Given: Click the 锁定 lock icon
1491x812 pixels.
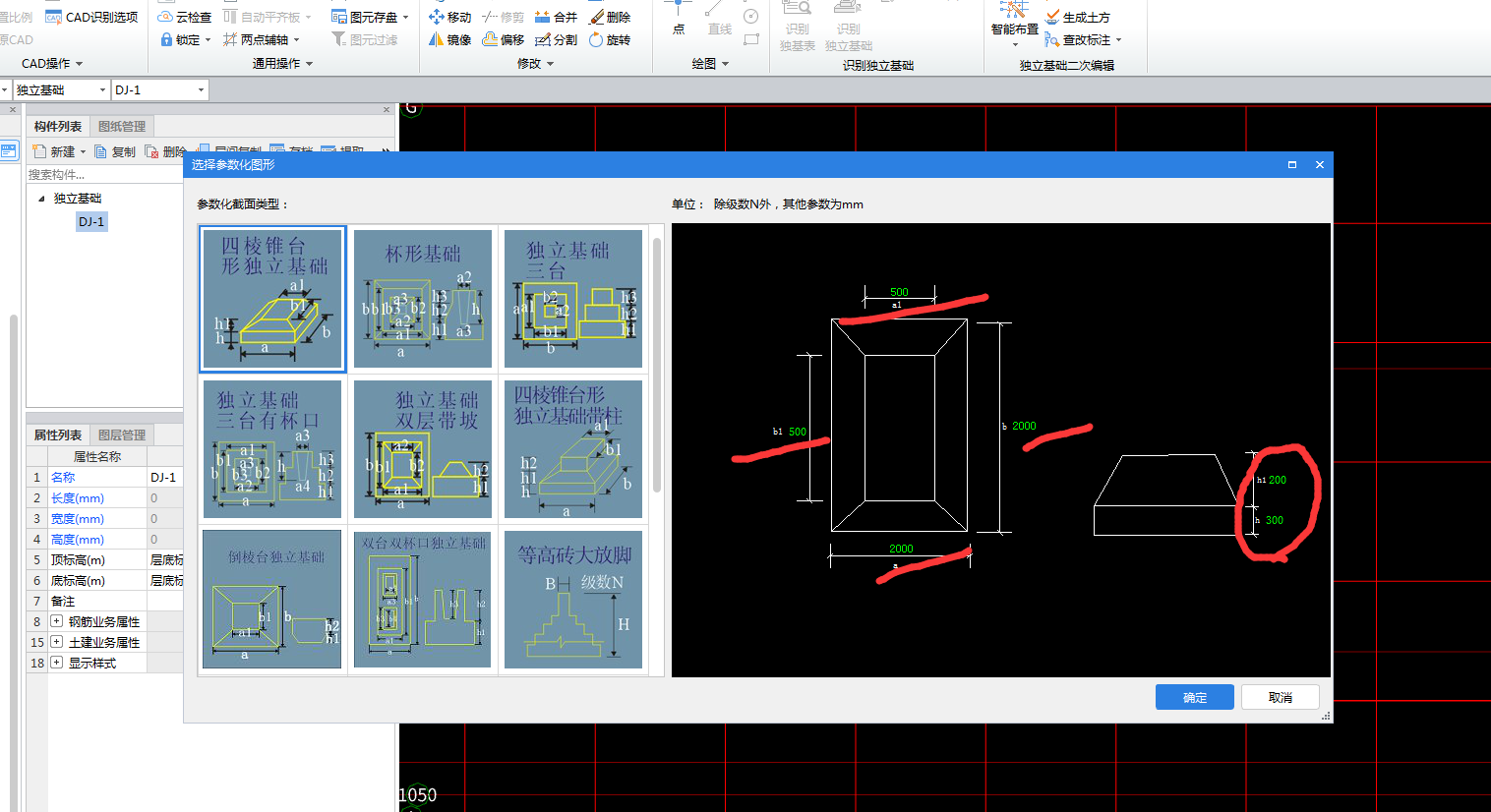Looking at the screenshot, I should 166,39.
